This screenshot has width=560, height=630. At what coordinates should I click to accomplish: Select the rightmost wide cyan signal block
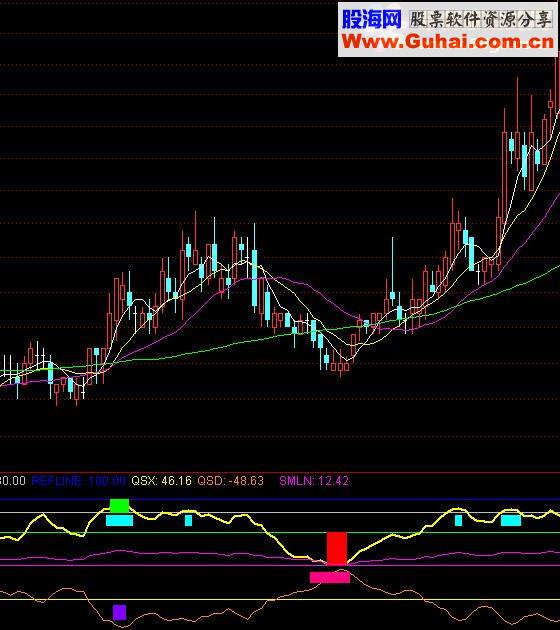511,521
